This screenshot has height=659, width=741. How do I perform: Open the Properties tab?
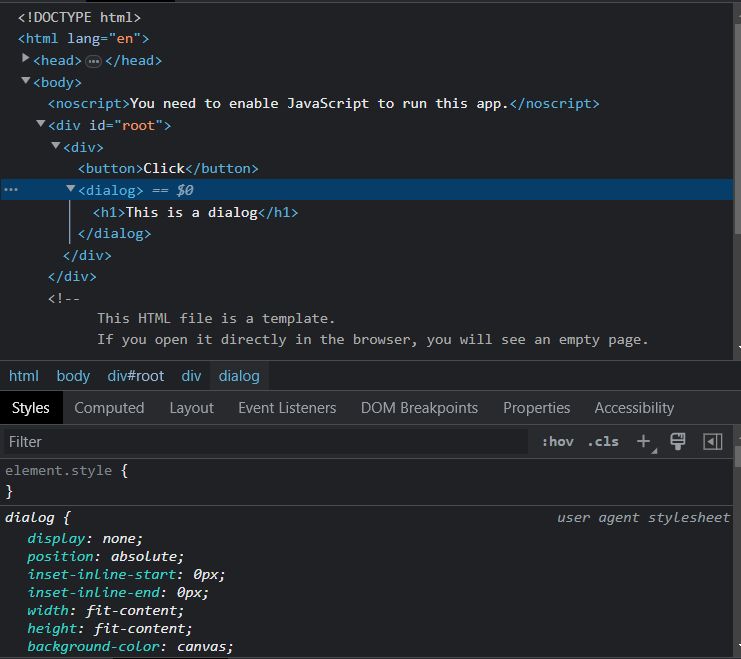tap(536, 408)
